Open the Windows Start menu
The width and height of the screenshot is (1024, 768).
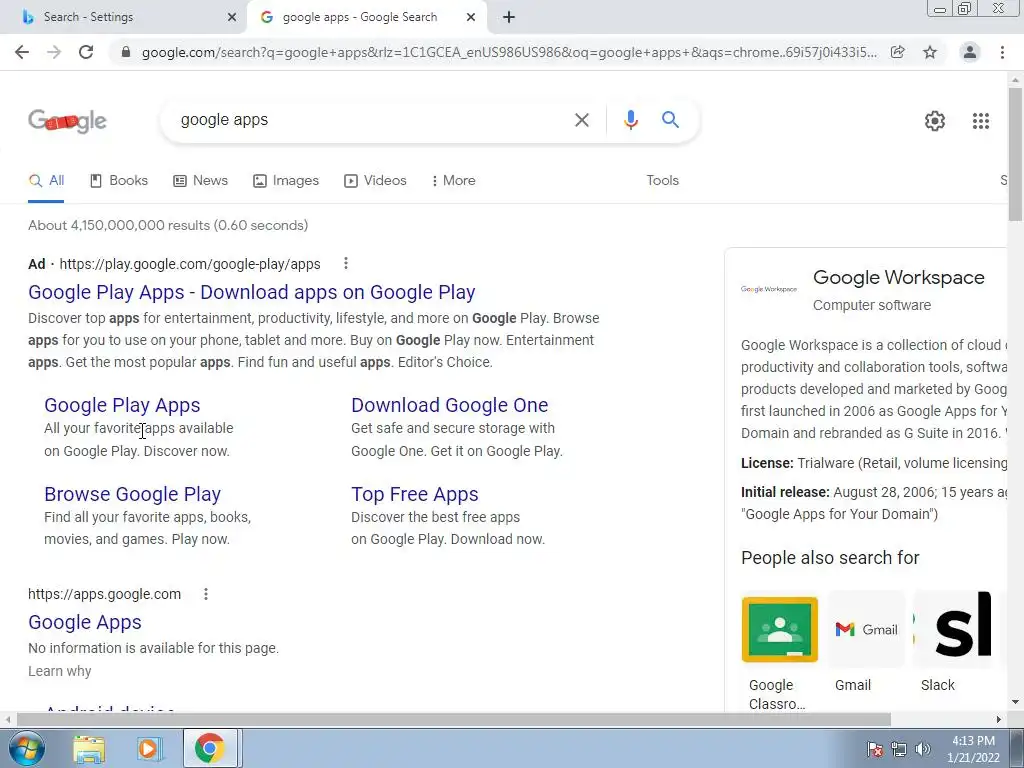[x=26, y=748]
